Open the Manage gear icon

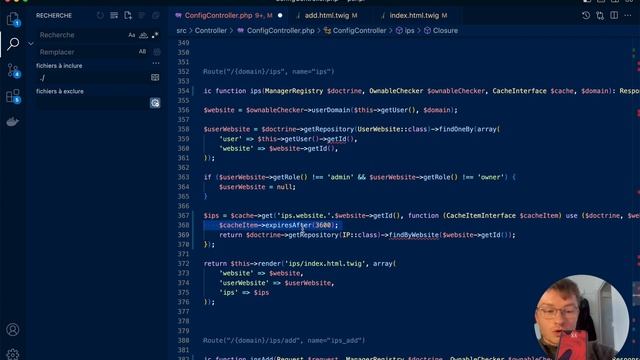coord(13,354)
